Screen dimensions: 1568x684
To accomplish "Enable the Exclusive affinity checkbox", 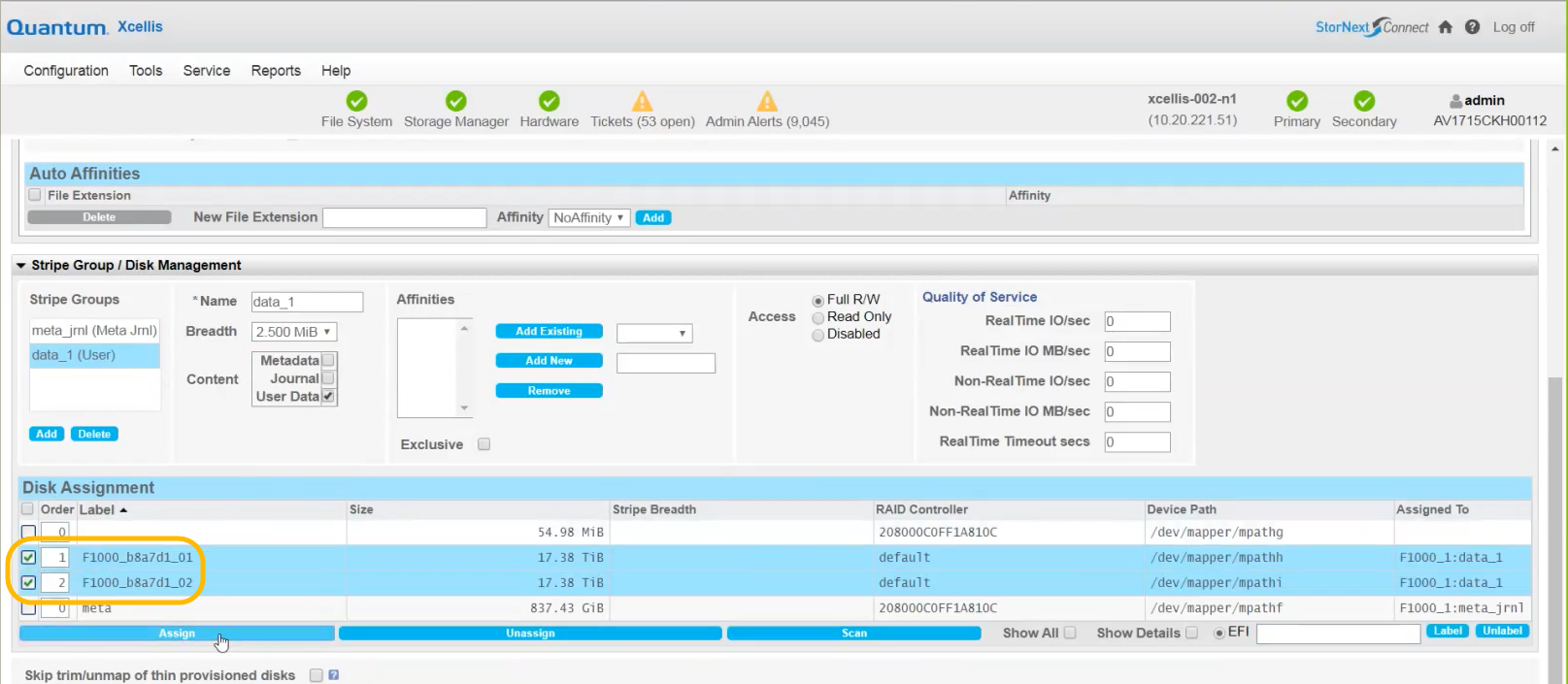I will pos(484,444).
